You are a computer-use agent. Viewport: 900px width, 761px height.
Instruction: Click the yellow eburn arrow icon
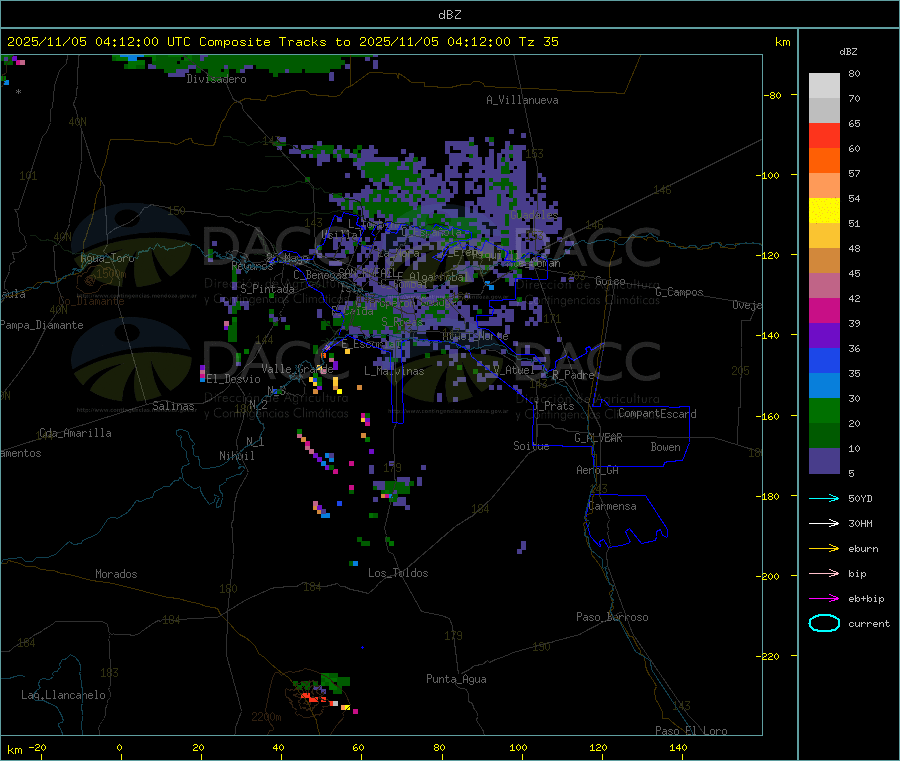point(824,548)
